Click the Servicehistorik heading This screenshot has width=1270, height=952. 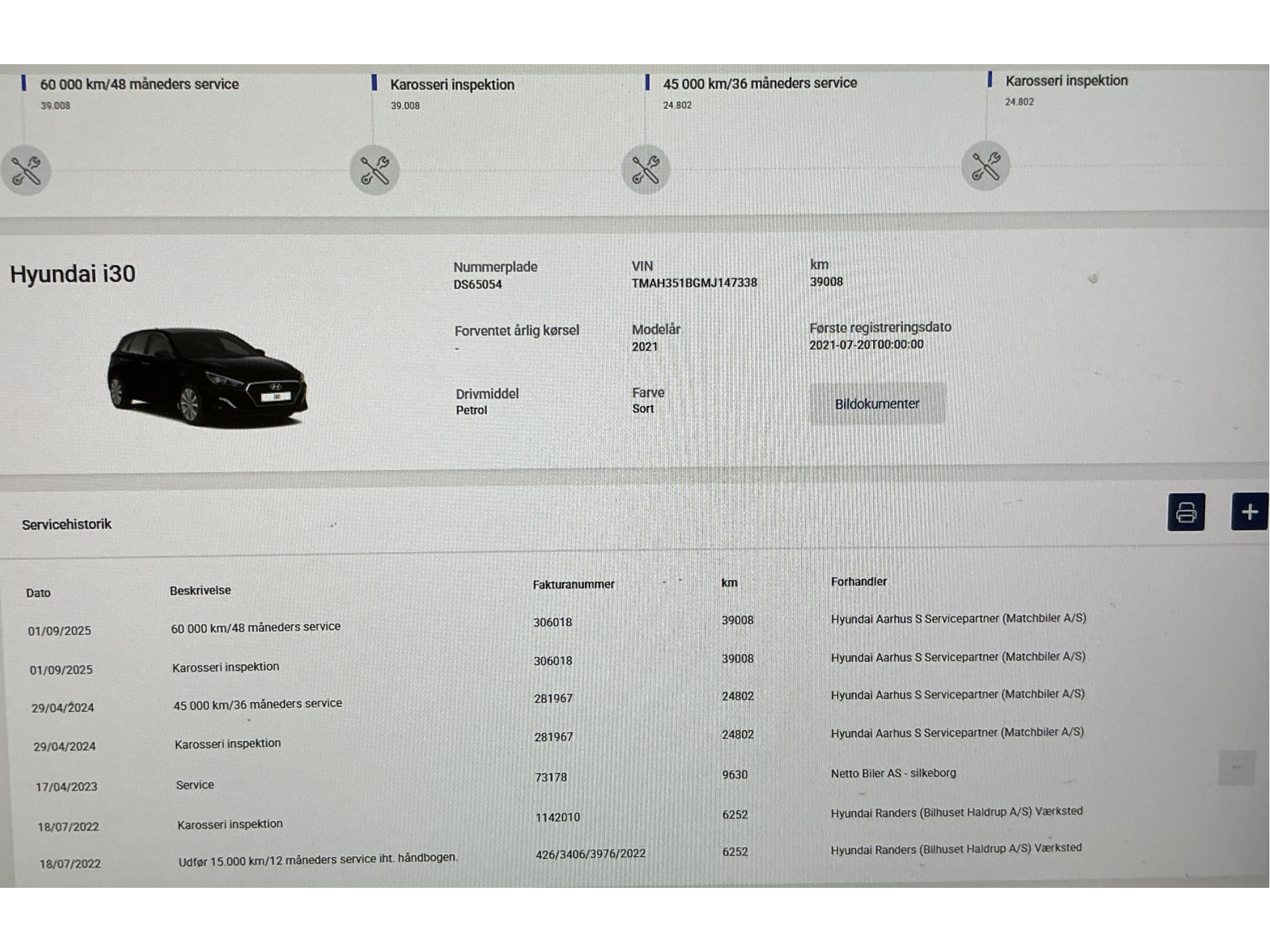pos(67,524)
